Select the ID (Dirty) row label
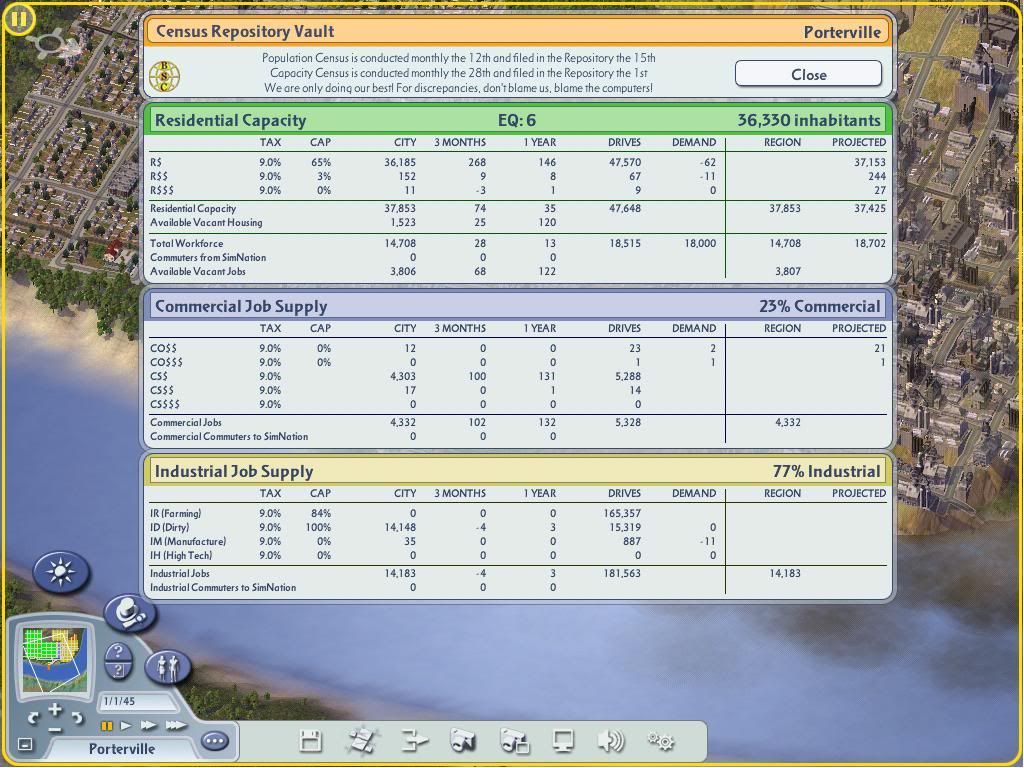The height and width of the screenshot is (768, 1024). click(170, 528)
